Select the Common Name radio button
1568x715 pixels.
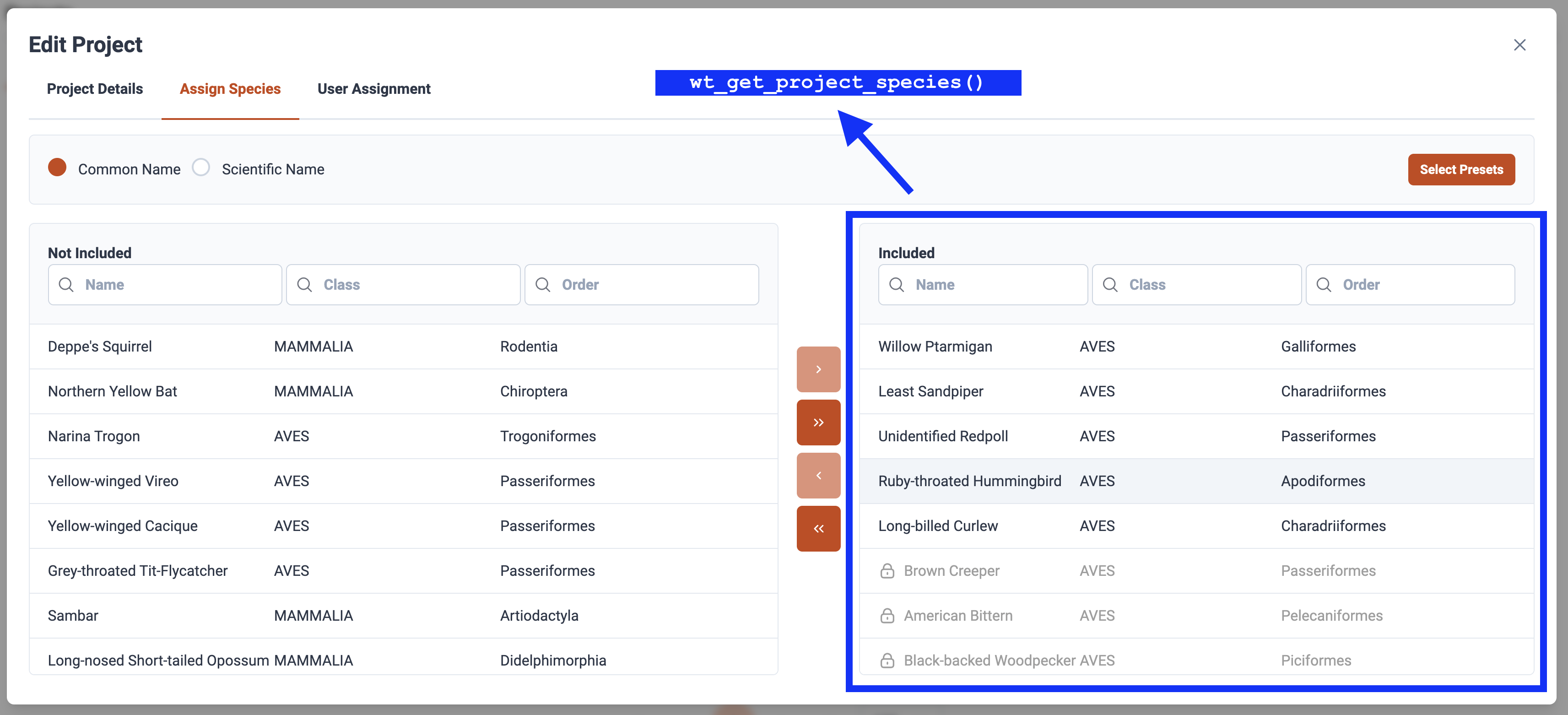point(57,168)
